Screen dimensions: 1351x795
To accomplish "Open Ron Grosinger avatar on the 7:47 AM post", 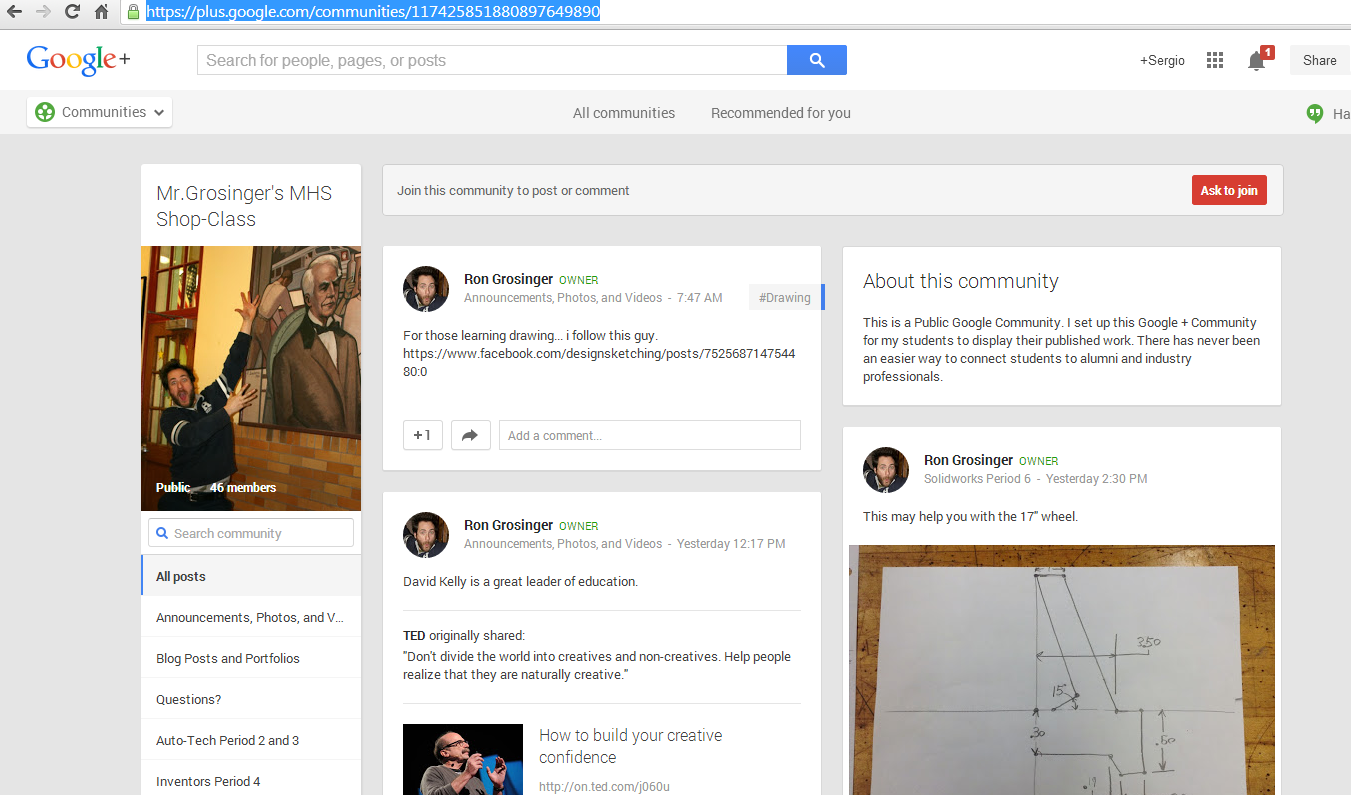I will click(426, 289).
